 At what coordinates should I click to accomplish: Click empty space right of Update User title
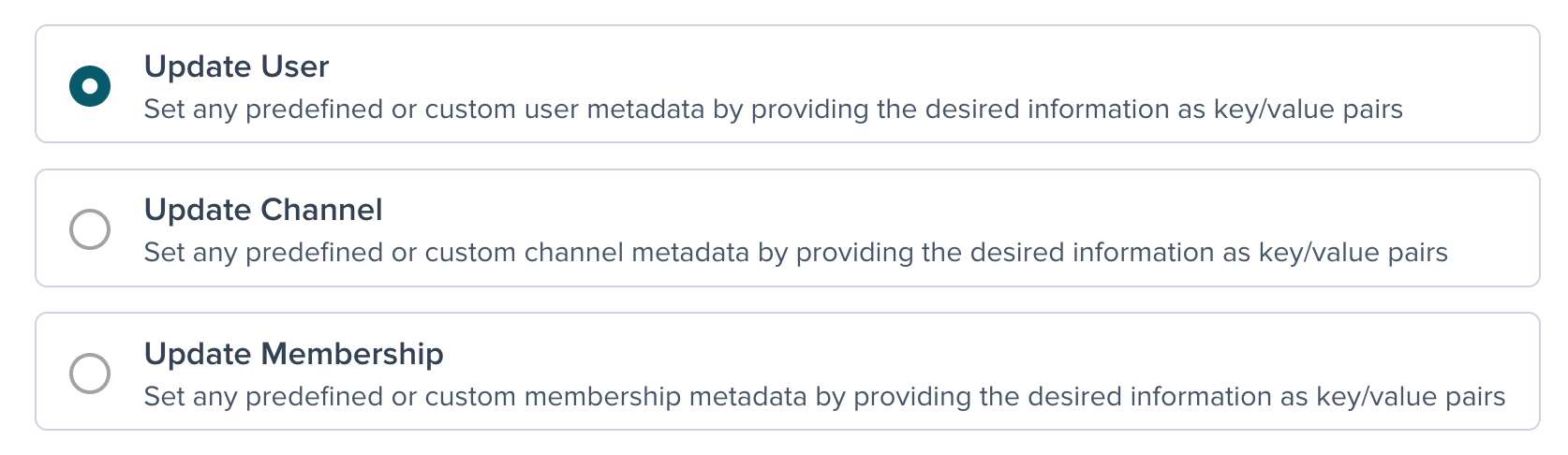click(843, 66)
